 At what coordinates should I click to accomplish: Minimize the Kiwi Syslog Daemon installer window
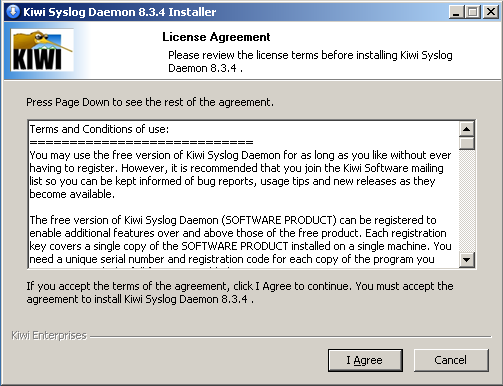pos(456,12)
